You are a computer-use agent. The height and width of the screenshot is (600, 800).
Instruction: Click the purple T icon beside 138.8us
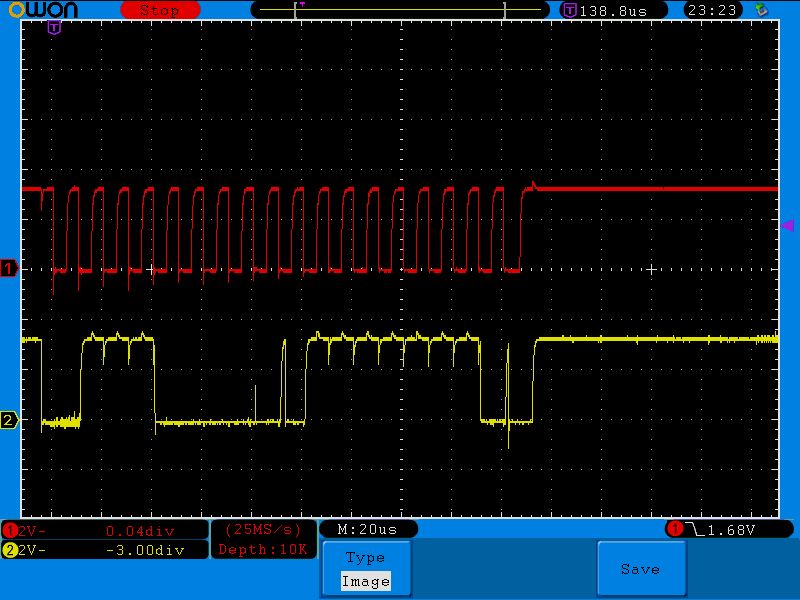(569, 10)
